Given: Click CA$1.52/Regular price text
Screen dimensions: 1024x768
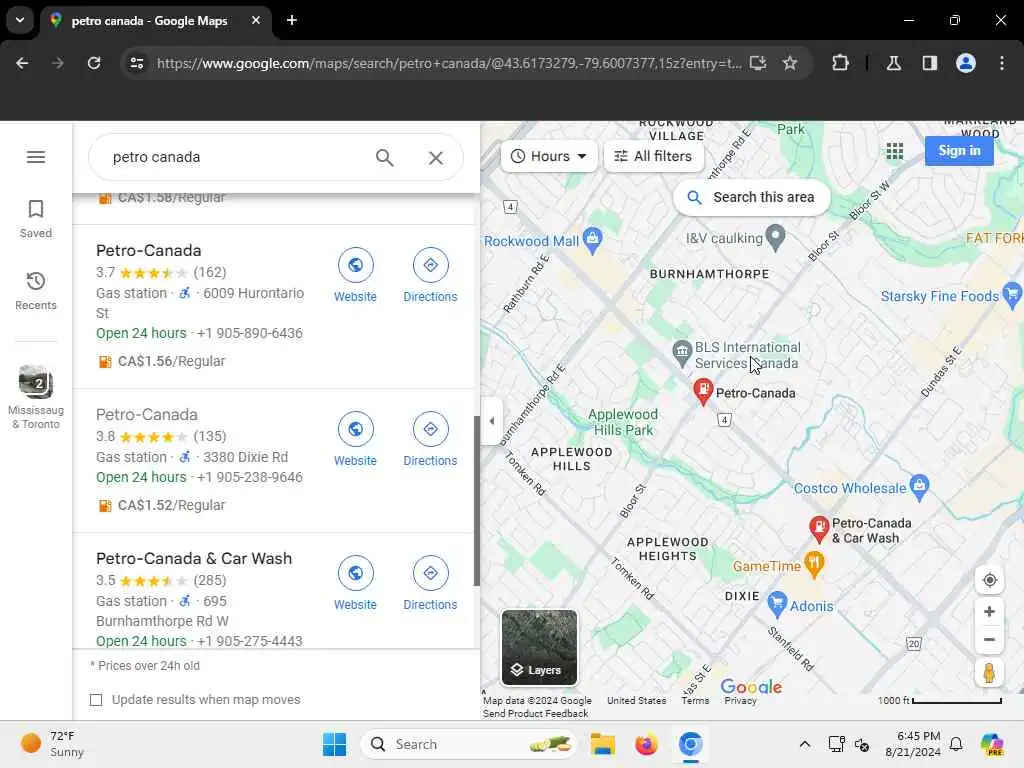Looking at the screenshot, I should point(171,505).
